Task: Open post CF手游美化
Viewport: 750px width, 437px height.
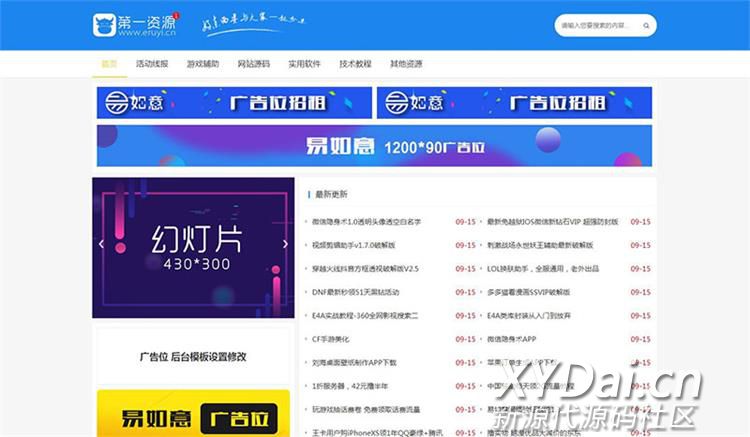Action: (331, 339)
